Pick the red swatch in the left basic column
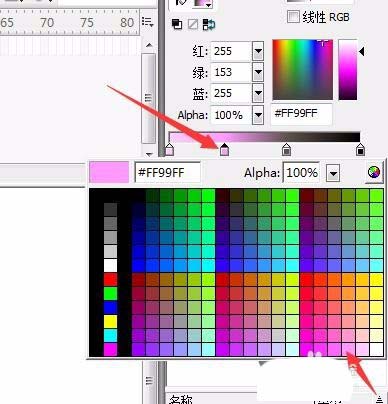This screenshot has width=388, height=404. point(111,280)
